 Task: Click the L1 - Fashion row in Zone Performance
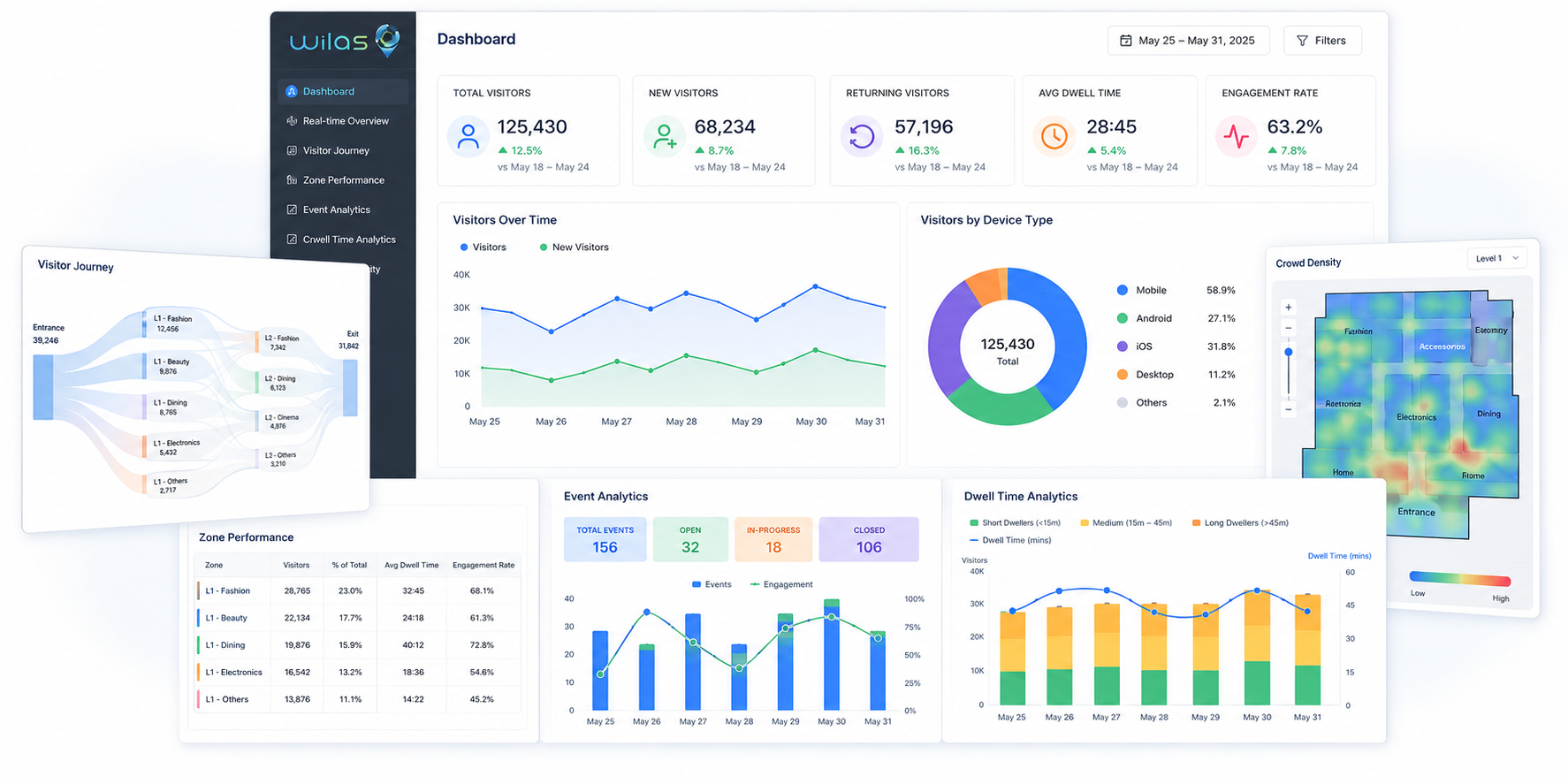[358, 591]
